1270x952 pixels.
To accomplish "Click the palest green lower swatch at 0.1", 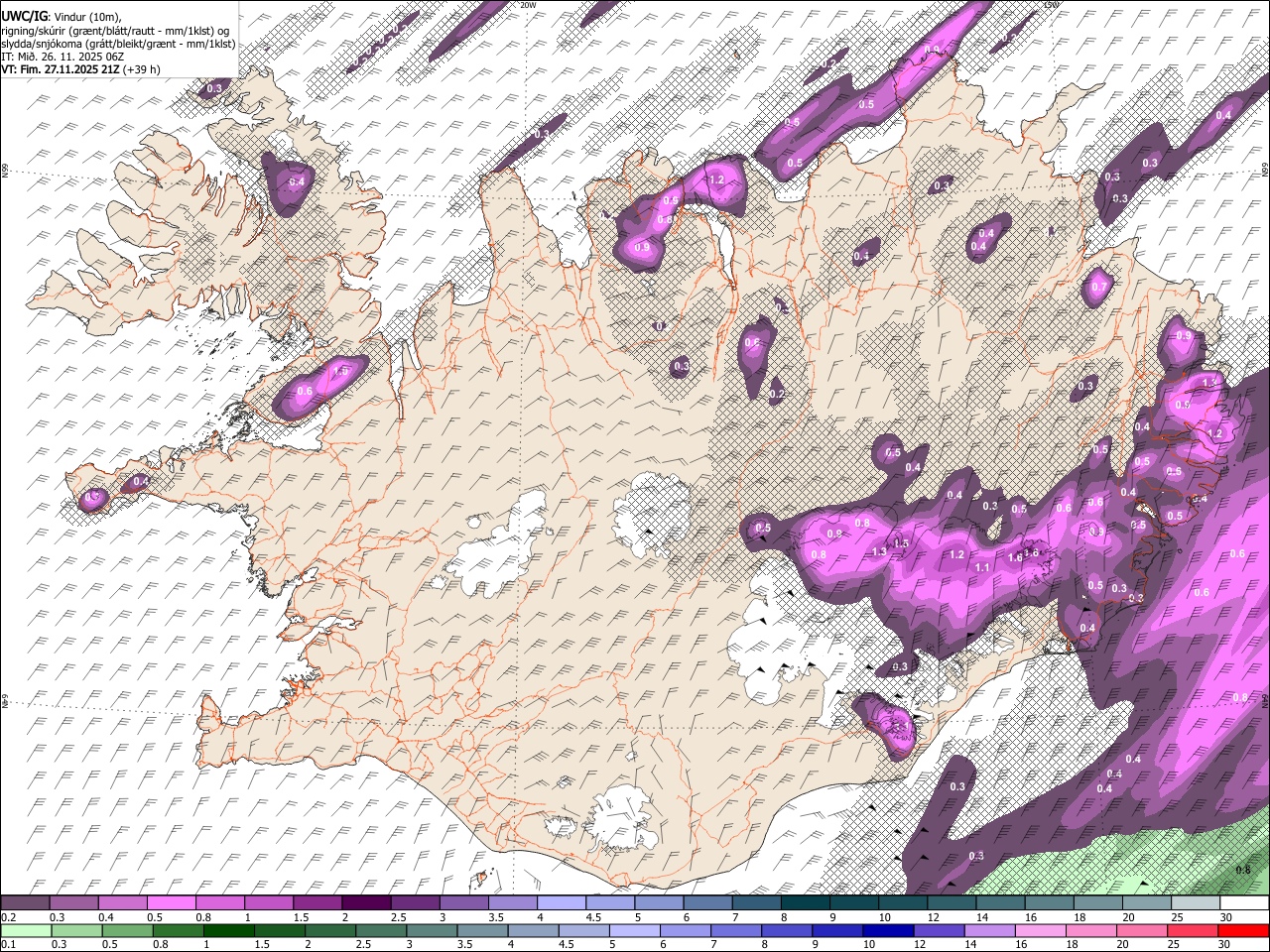I will pos(27,930).
